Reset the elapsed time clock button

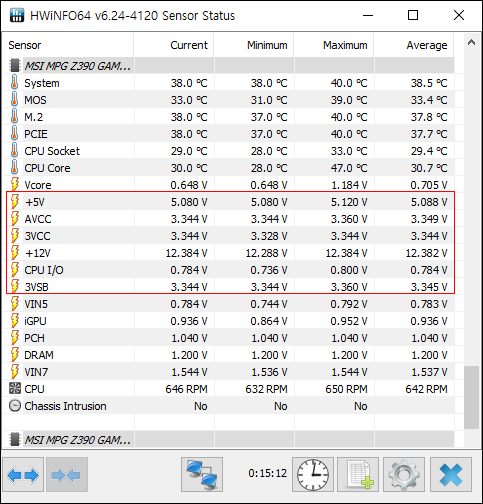tap(313, 475)
